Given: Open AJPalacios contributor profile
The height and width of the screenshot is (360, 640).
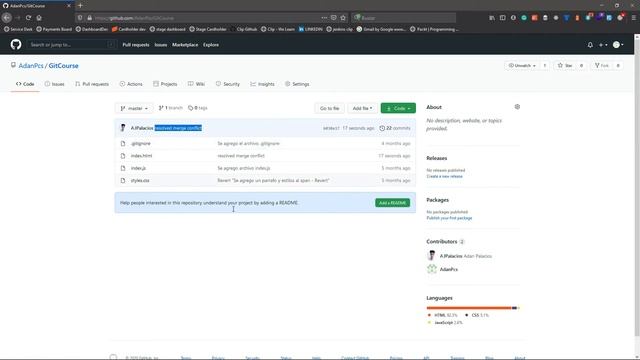Looking at the screenshot, I should pos(451,256).
